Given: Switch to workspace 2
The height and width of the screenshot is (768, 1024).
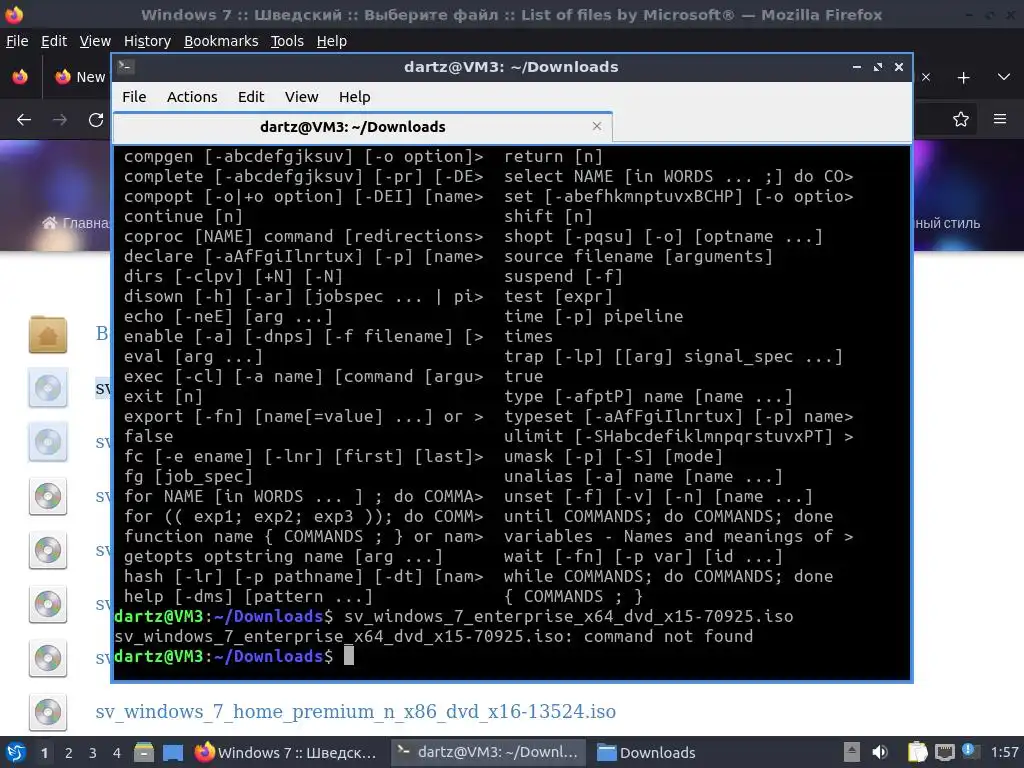Looking at the screenshot, I should [69, 753].
